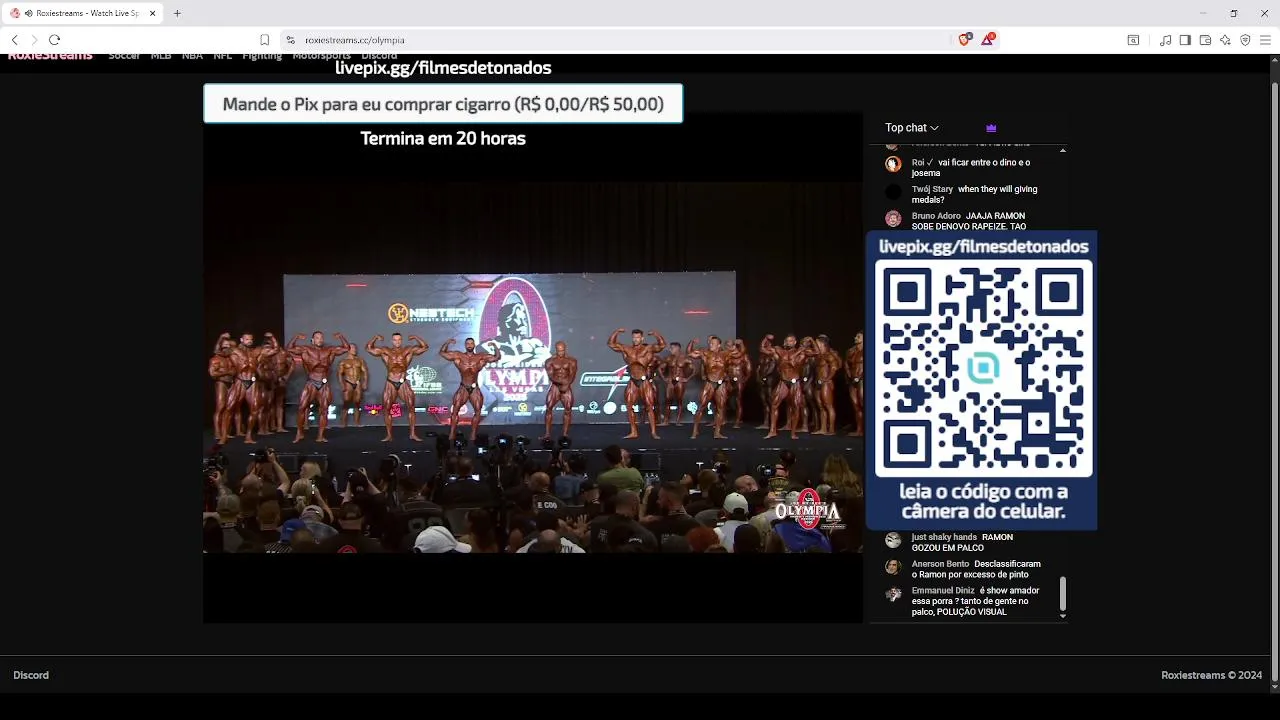
Task: Minimize the browser window
Action: 1203,13
